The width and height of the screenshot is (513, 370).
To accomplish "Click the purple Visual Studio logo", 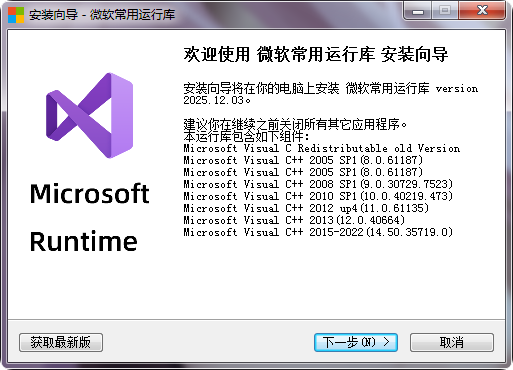I will click(x=90, y=115).
